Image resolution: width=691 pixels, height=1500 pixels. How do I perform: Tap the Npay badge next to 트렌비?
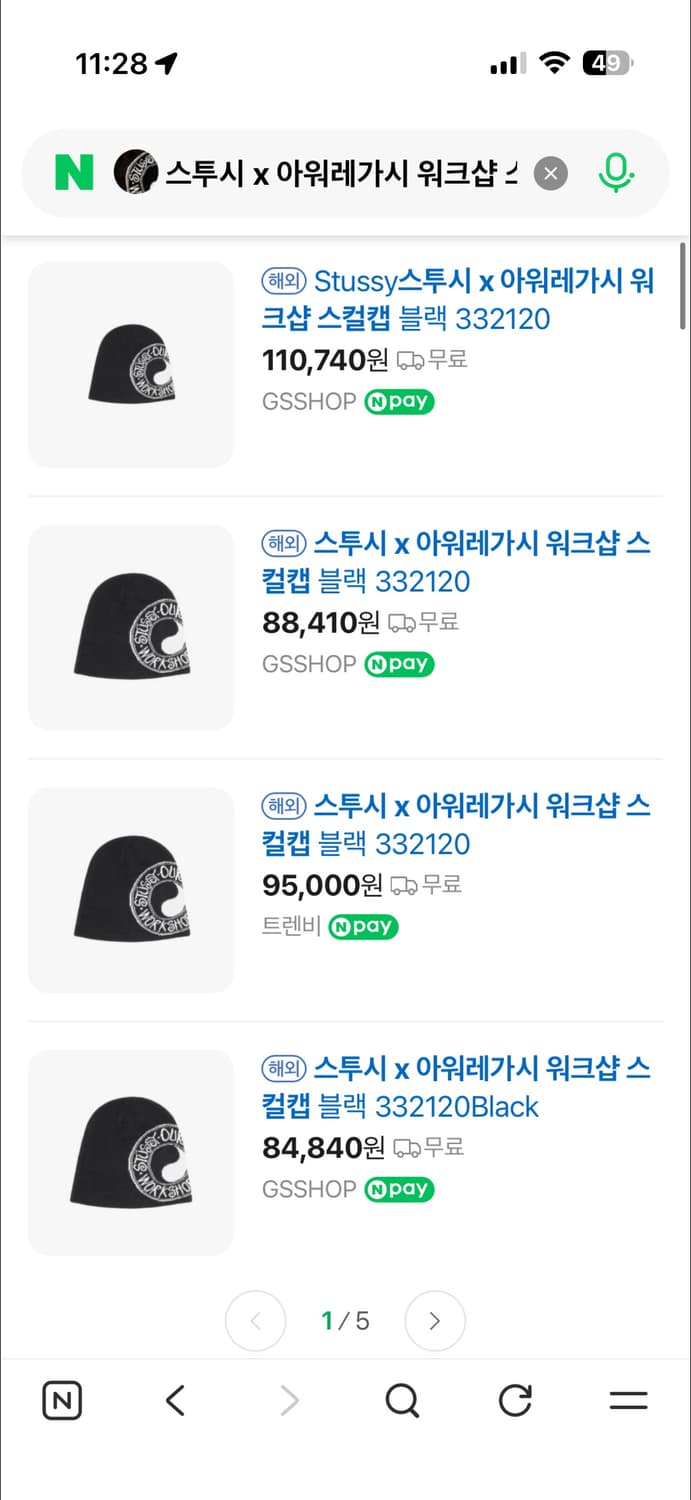(362, 927)
